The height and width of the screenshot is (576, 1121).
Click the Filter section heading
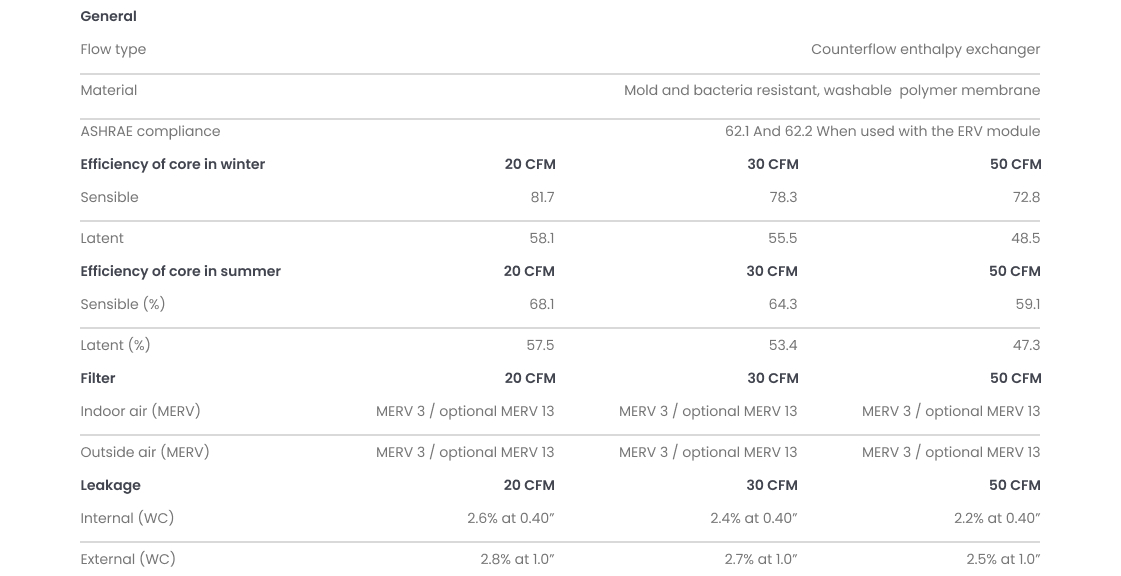(x=97, y=378)
